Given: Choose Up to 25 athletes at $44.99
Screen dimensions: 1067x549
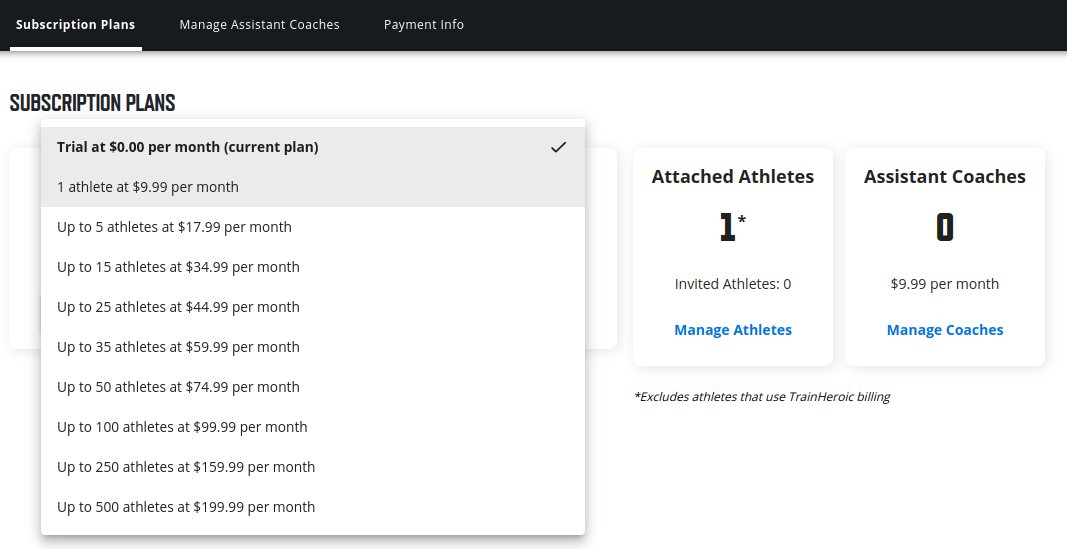Looking at the screenshot, I should point(178,307).
